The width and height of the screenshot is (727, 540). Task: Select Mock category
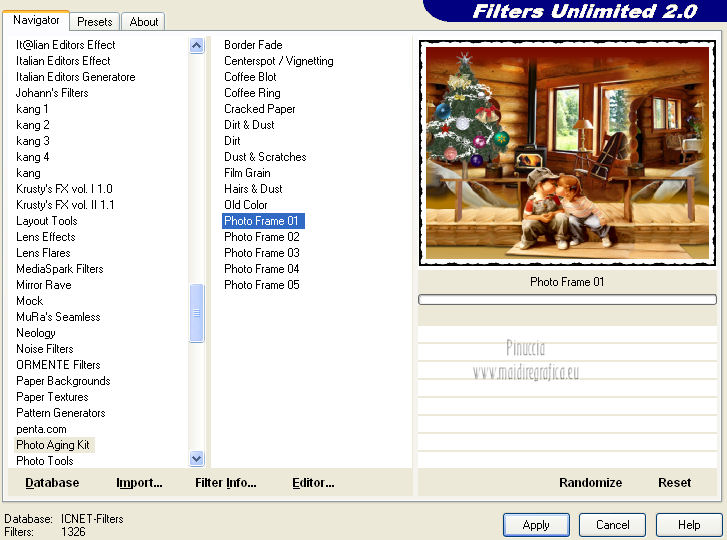click(29, 301)
